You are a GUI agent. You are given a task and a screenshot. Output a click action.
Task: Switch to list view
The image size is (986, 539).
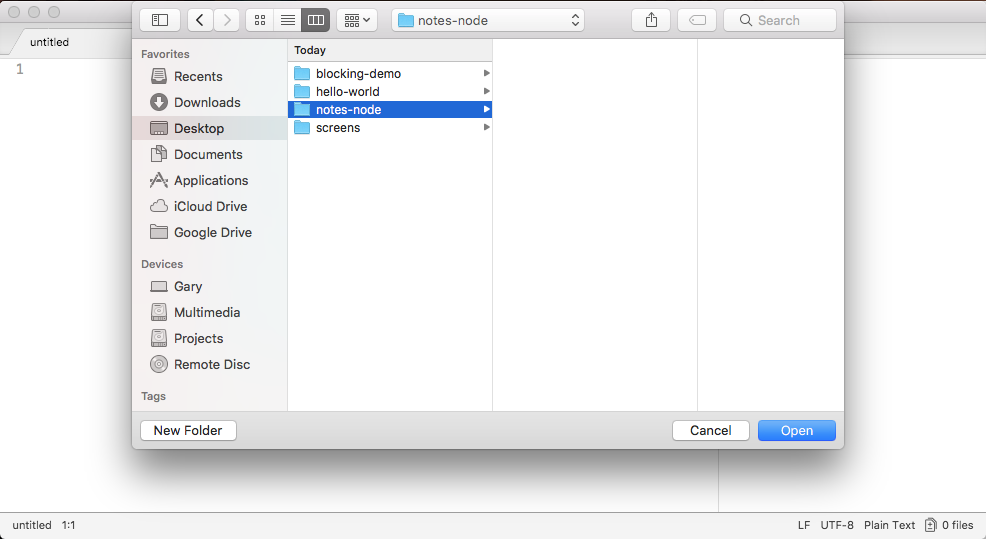click(x=287, y=20)
